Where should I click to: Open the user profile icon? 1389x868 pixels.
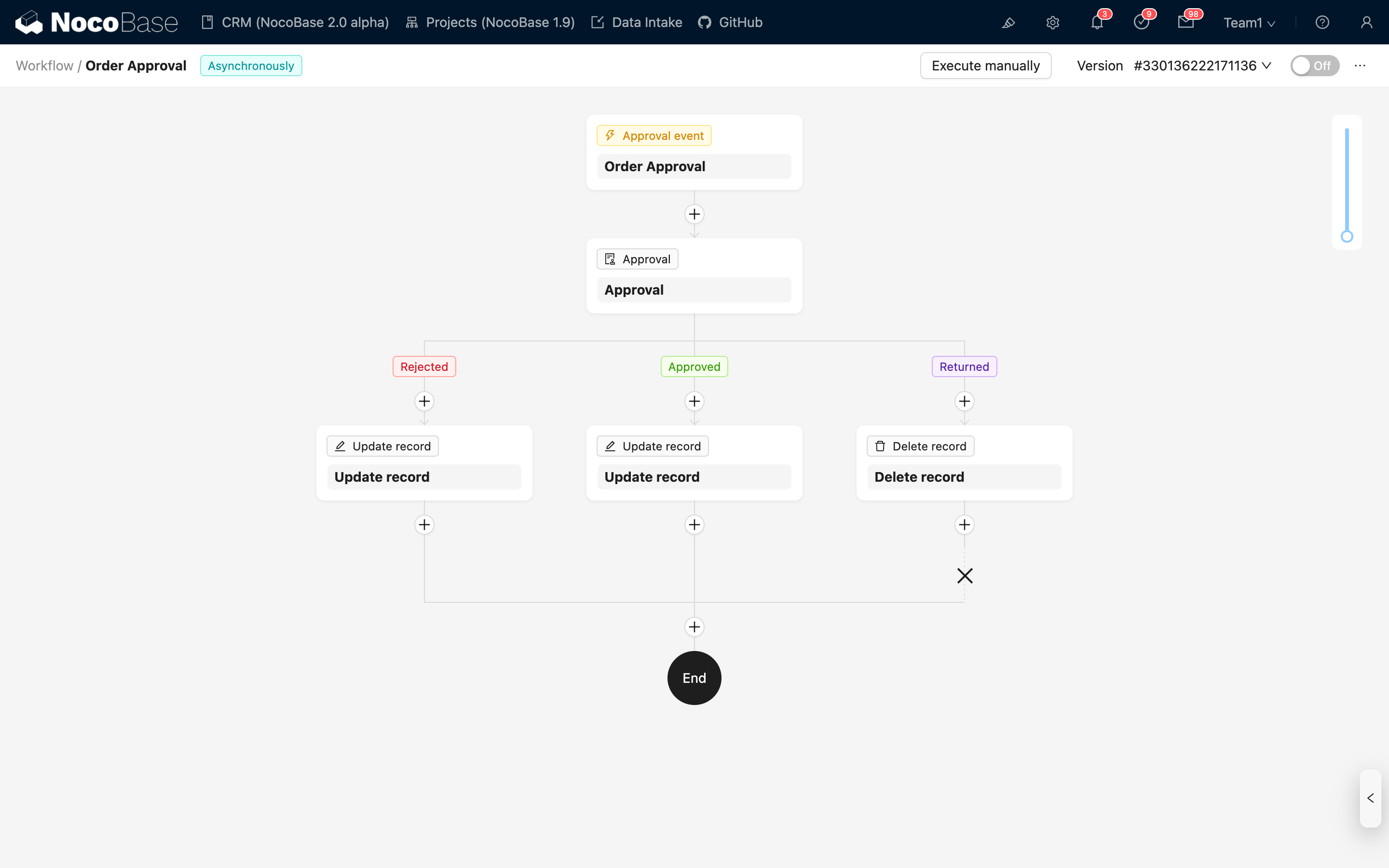point(1367,22)
